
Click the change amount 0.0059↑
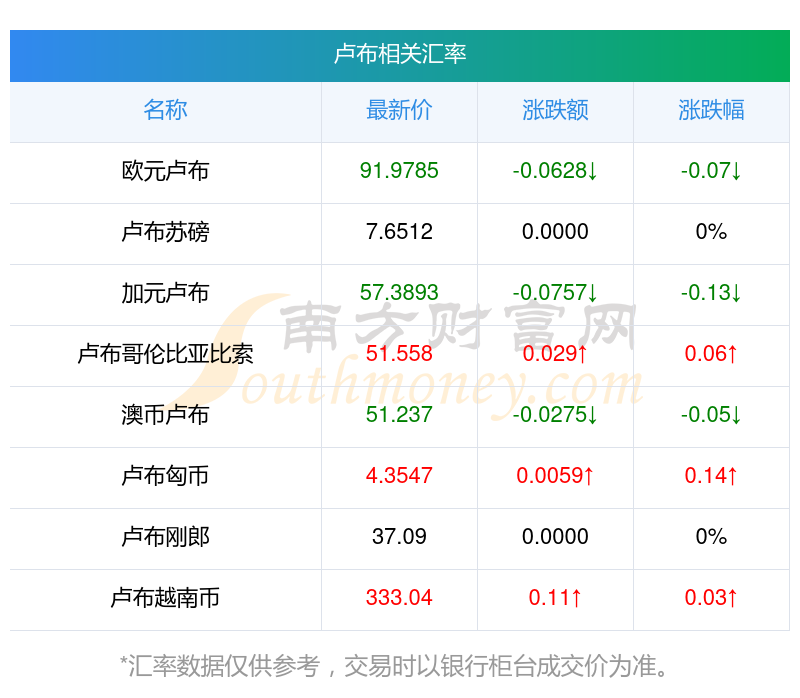(x=555, y=476)
